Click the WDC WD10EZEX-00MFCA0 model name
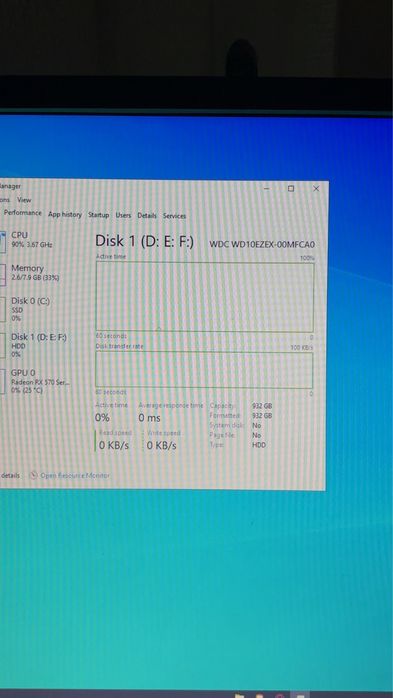The width and height of the screenshot is (393, 698). click(x=262, y=245)
